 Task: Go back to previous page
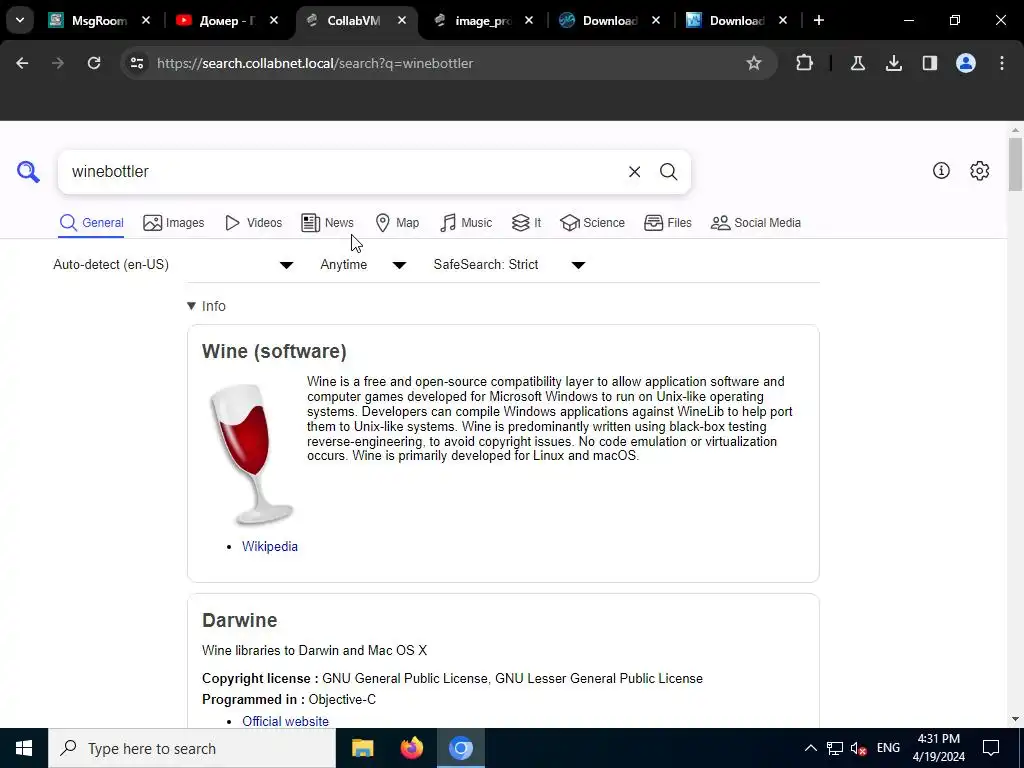click(22, 63)
